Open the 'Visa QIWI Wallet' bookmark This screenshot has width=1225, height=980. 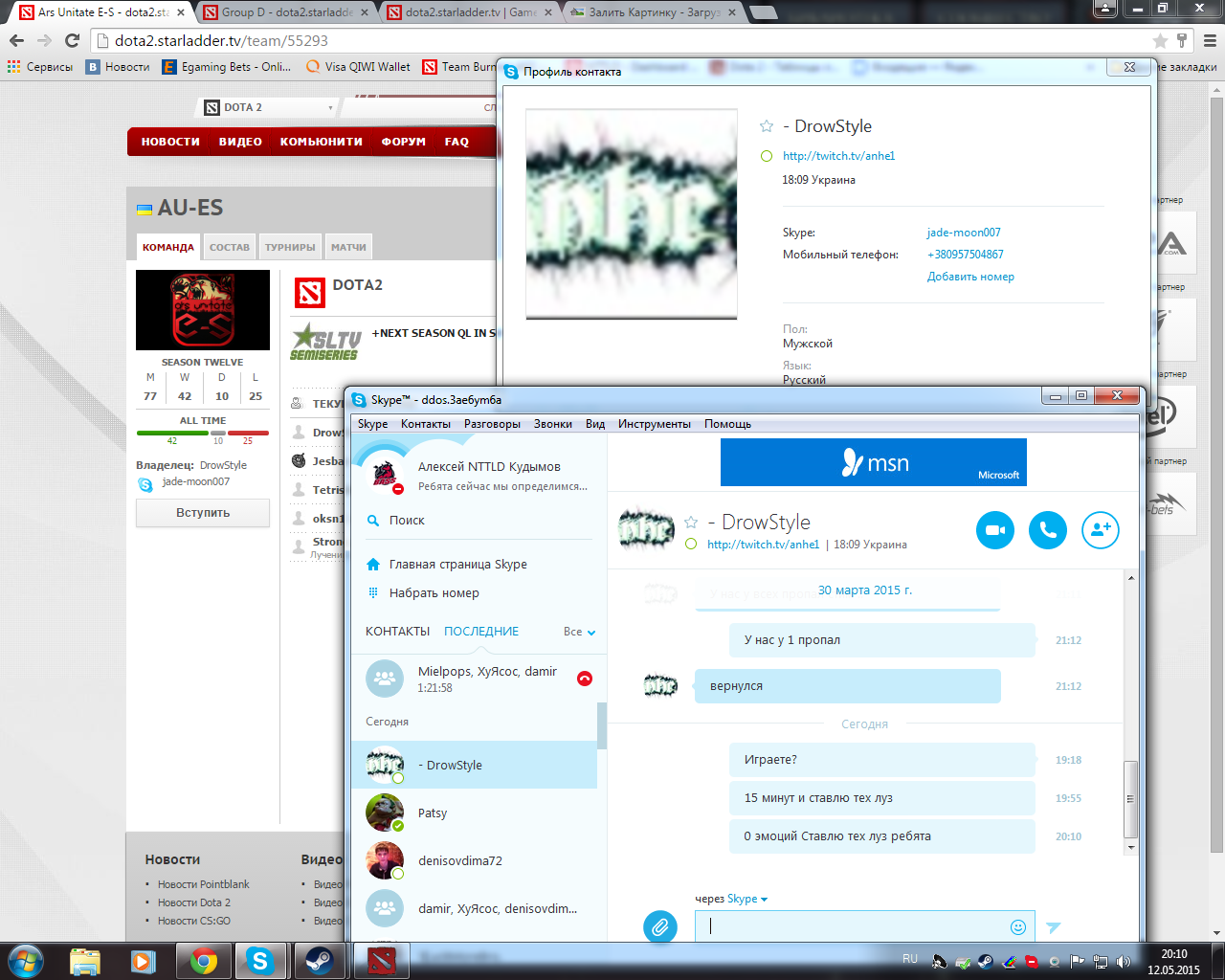coord(359,67)
